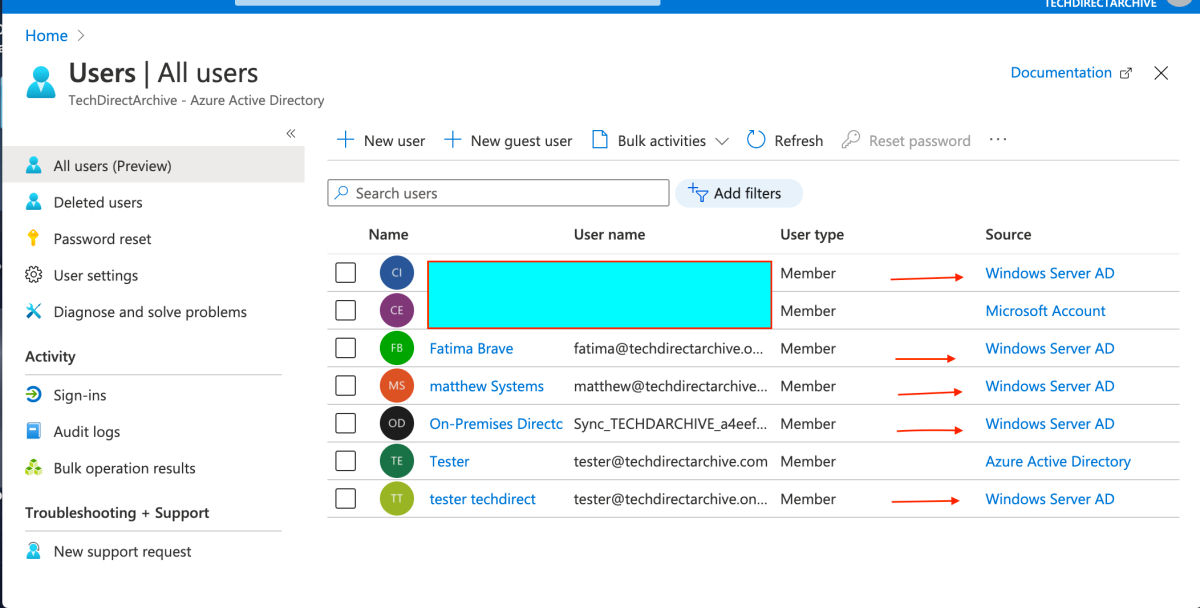The height and width of the screenshot is (608, 1200).
Task: Click inside the Search users field
Action: click(x=498, y=193)
